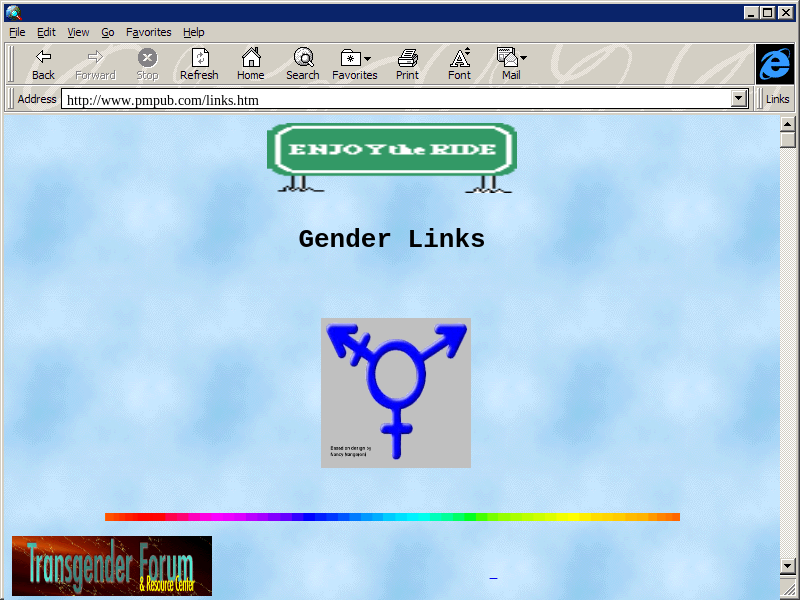Open the Favorites folder toolbar icon

point(350,58)
